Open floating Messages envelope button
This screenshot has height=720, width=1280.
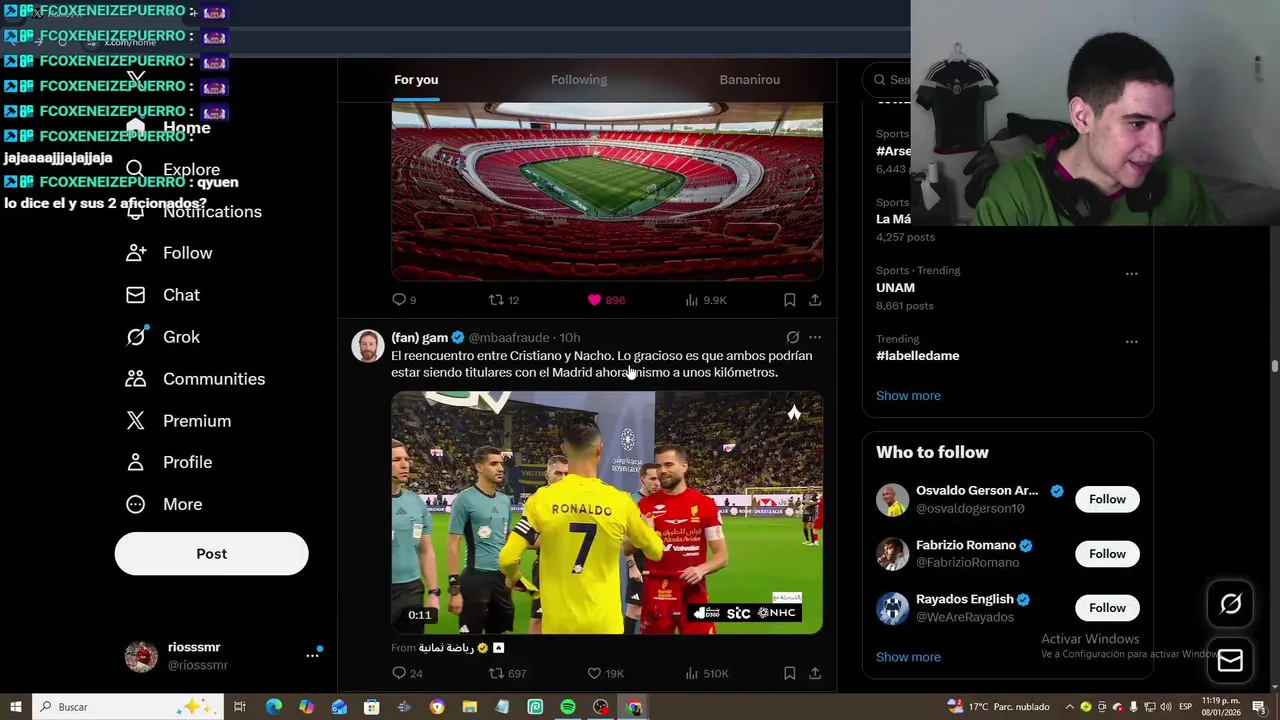[1230, 660]
